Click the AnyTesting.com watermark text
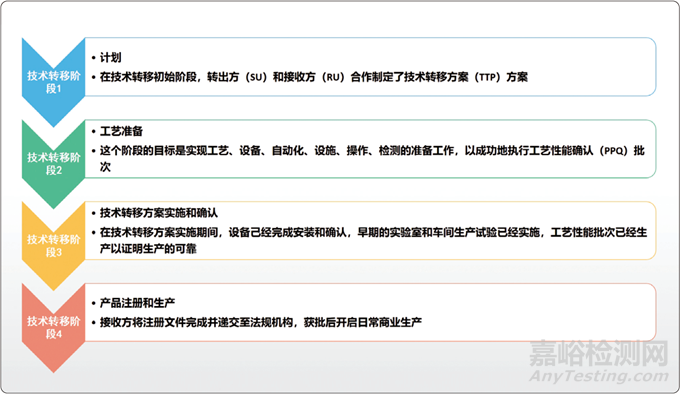This screenshot has height=394, width=680. pyautogui.click(x=599, y=376)
